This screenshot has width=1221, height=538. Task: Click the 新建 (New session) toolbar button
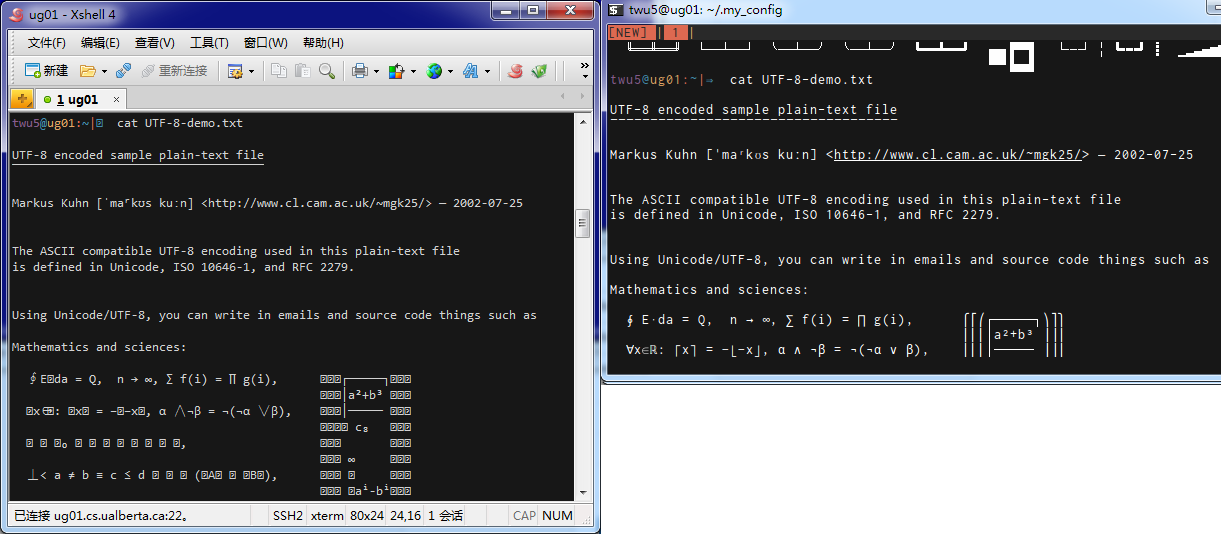(46, 71)
